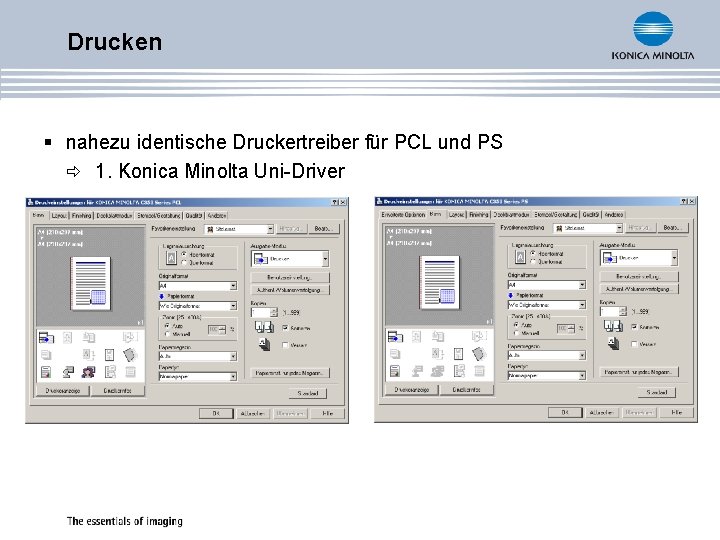Click page preview thumbnail in PCL window
The image size is (720, 540).
coord(90,283)
